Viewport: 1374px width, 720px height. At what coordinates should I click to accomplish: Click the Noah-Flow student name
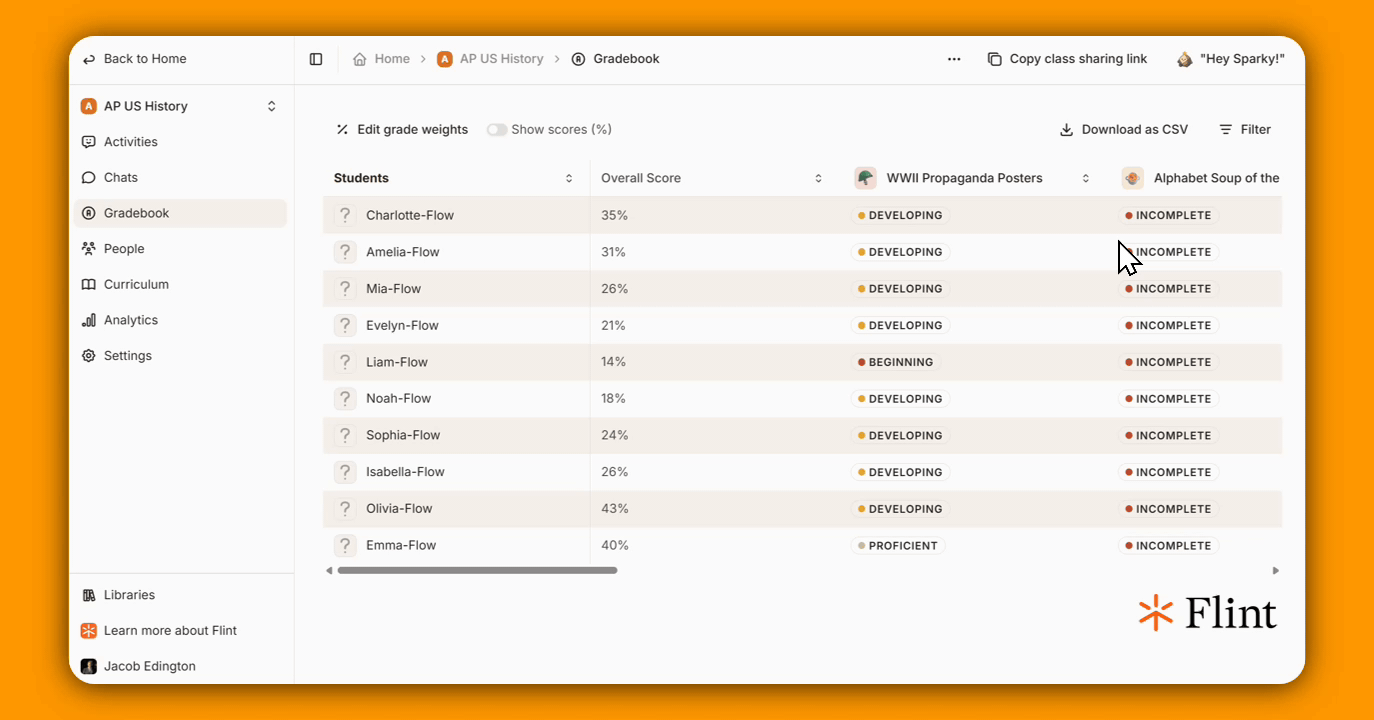coord(398,399)
